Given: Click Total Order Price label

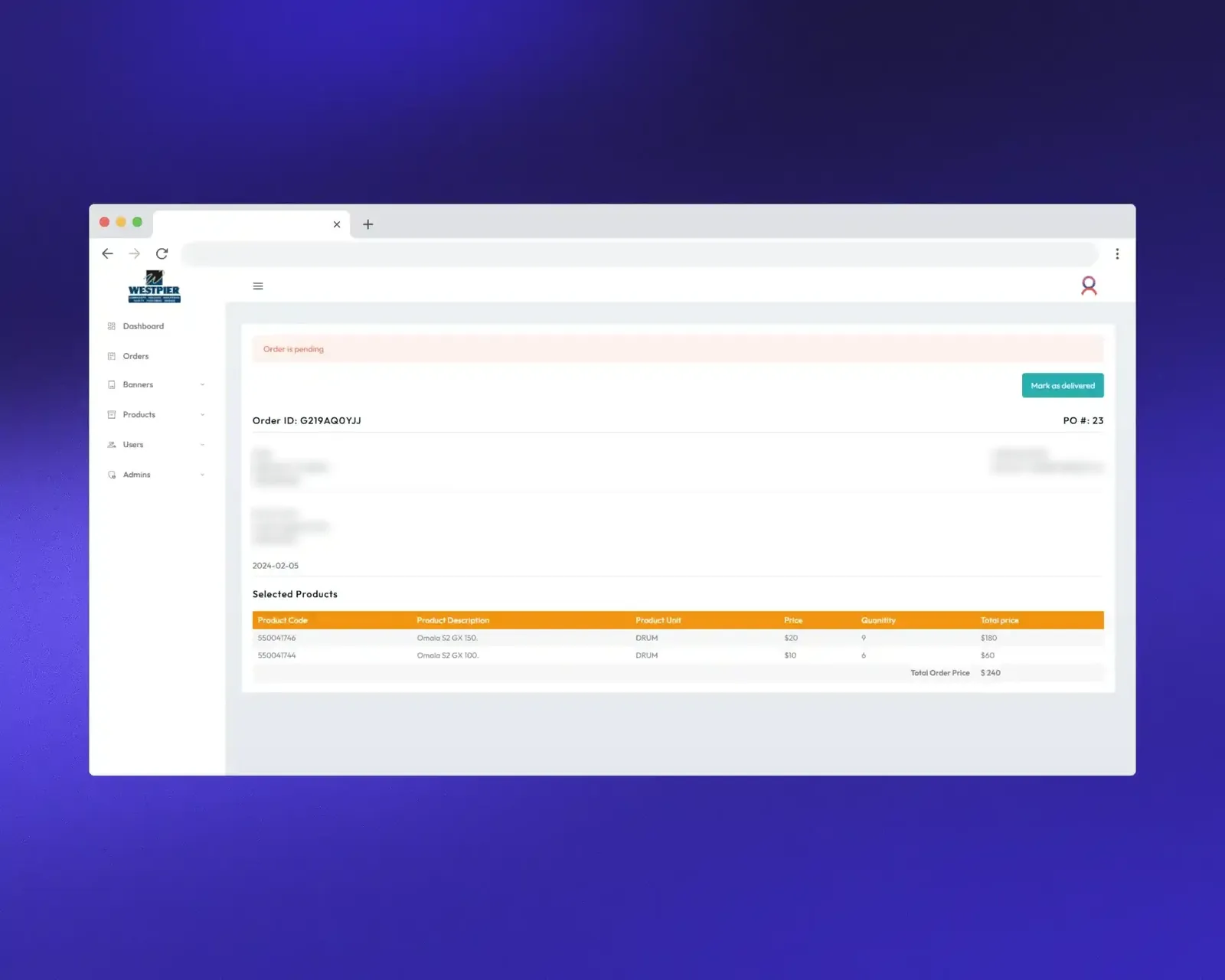Looking at the screenshot, I should click(940, 673).
